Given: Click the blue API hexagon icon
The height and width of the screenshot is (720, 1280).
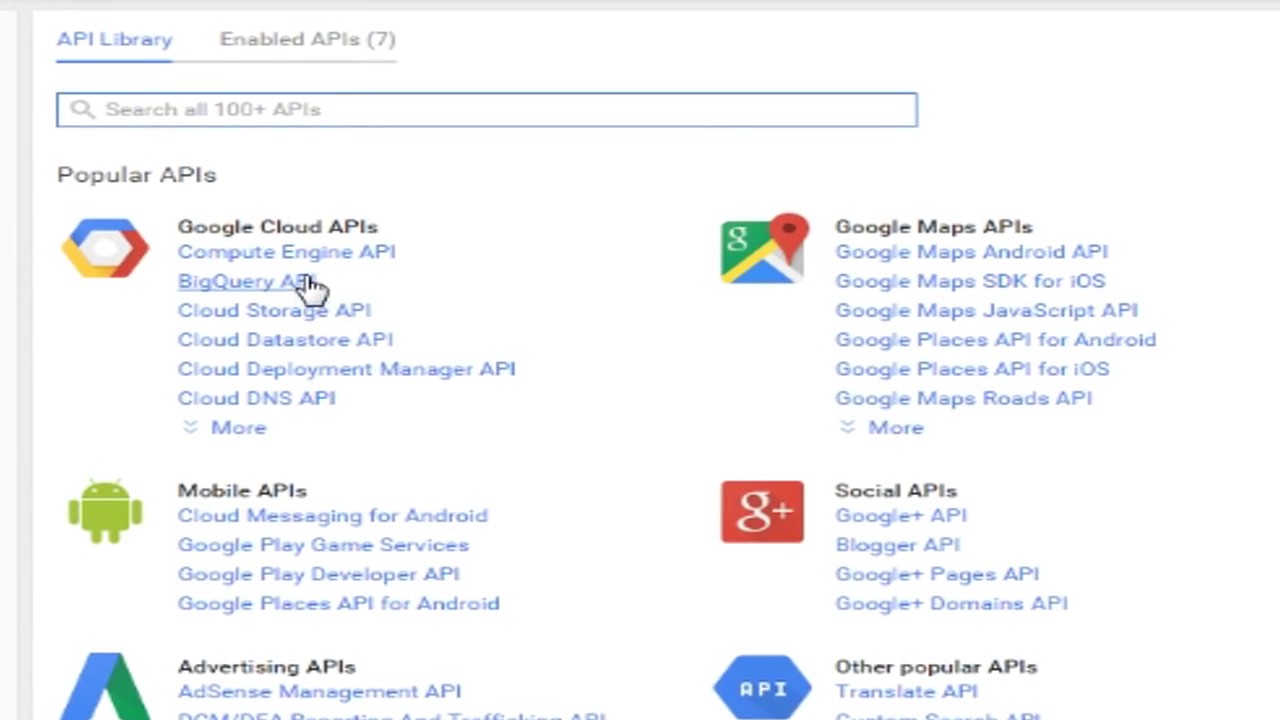Looking at the screenshot, I should pyautogui.click(x=762, y=687).
